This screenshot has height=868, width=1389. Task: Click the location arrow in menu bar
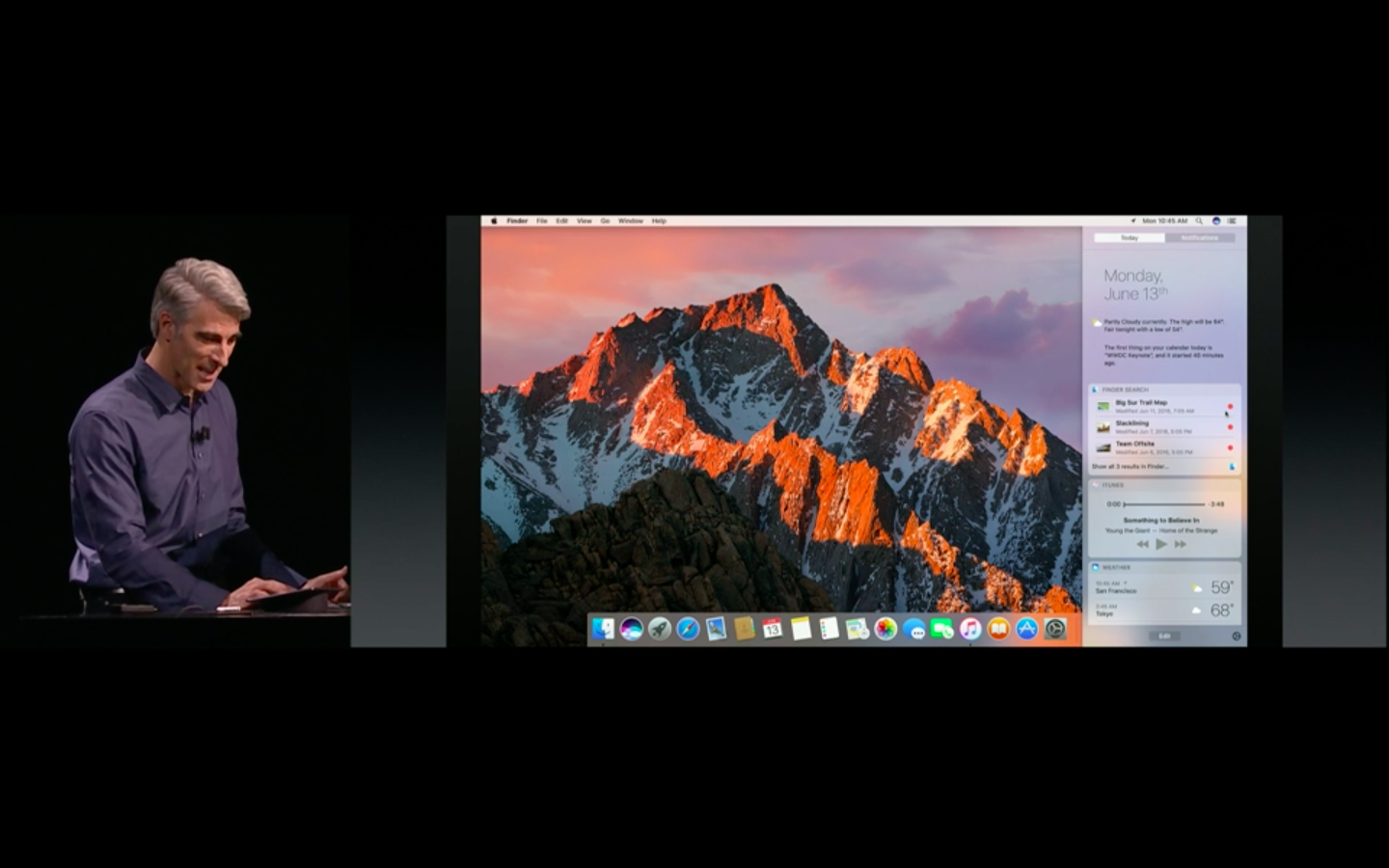click(x=1133, y=221)
